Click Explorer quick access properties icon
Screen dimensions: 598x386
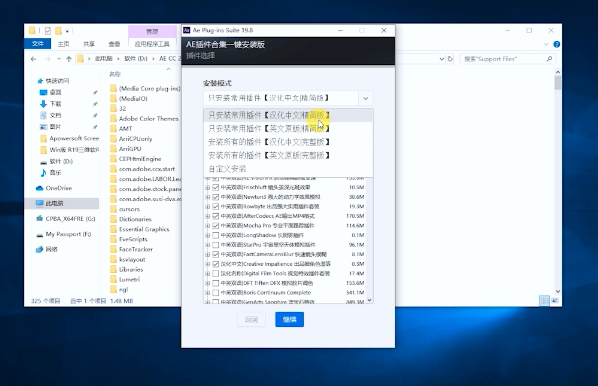(48, 31)
